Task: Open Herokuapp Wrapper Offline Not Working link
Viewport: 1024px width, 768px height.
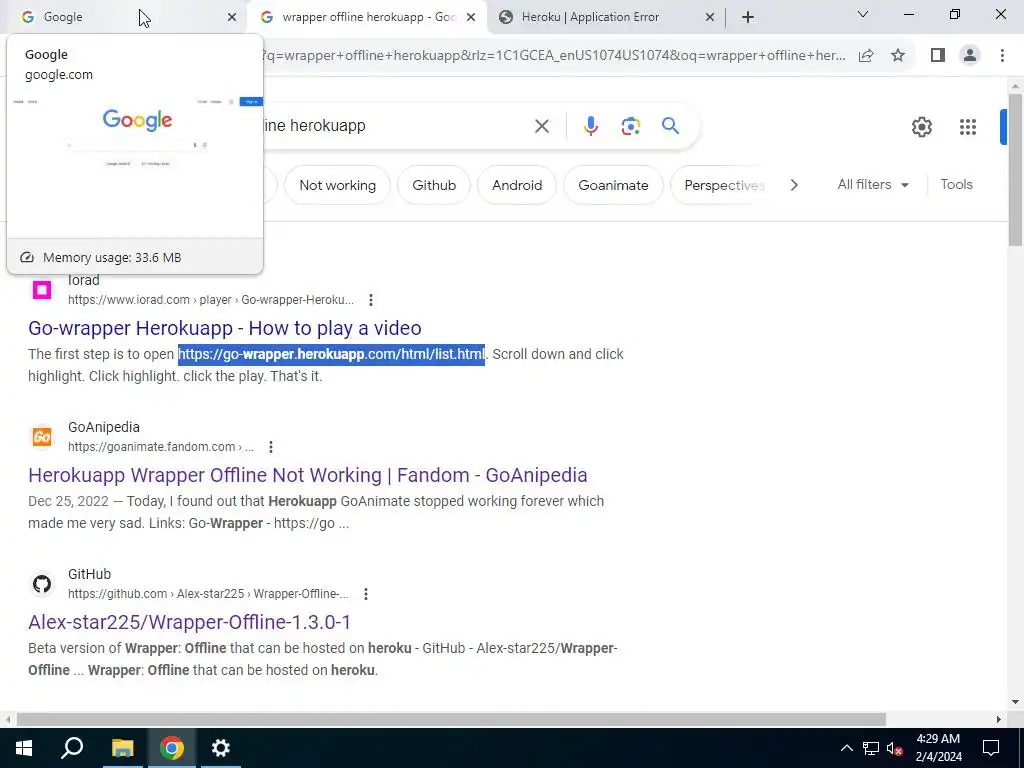Action: pyautogui.click(x=308, y=475)
